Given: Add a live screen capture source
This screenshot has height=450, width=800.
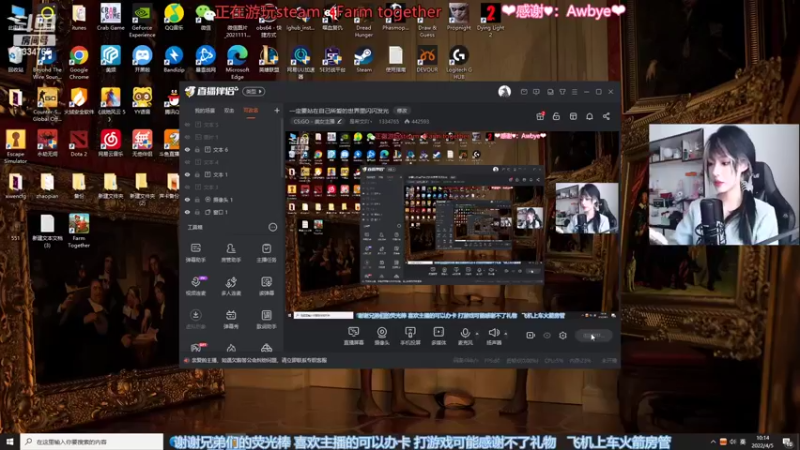Looking at the screenshot, I should pyautogui.click(x=353, y=336).
